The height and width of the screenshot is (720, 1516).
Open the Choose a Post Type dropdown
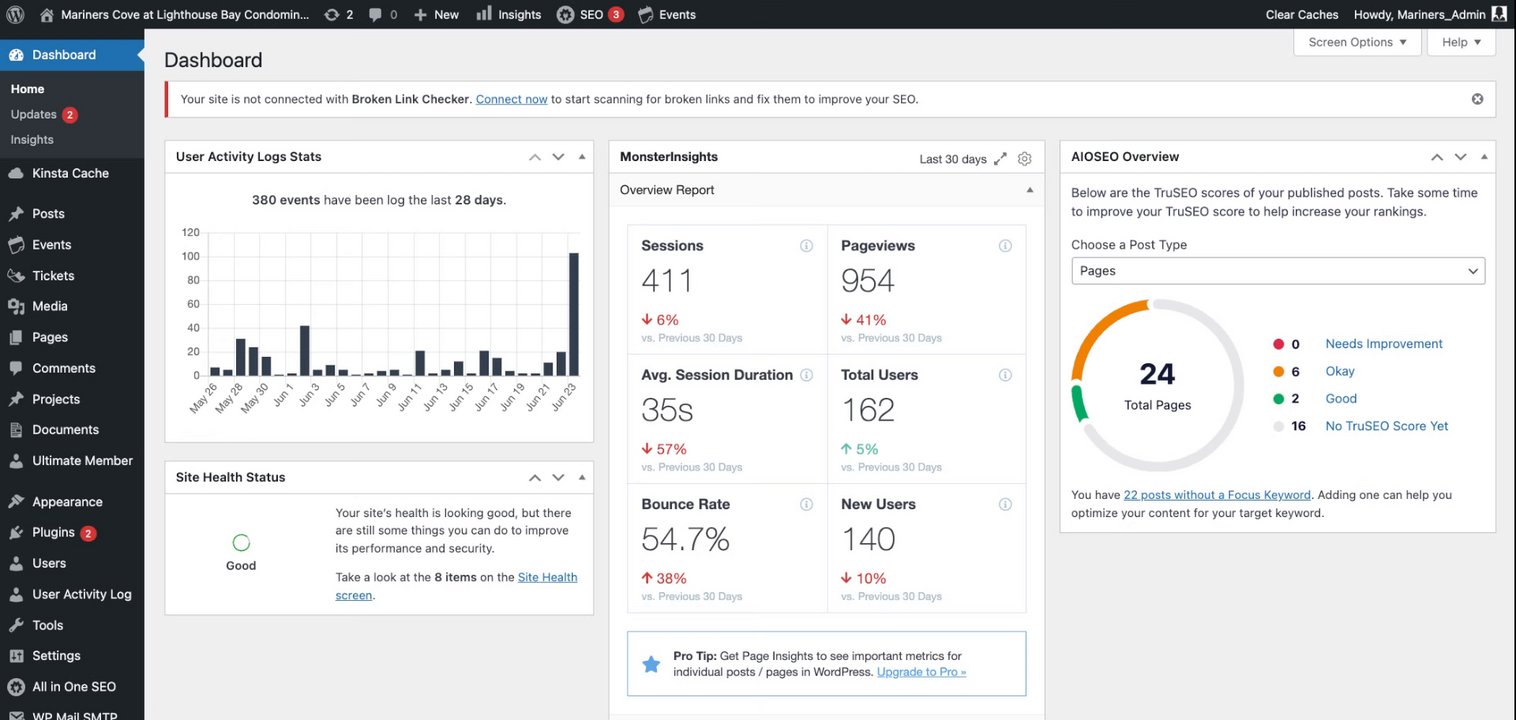click(1278, 271)
